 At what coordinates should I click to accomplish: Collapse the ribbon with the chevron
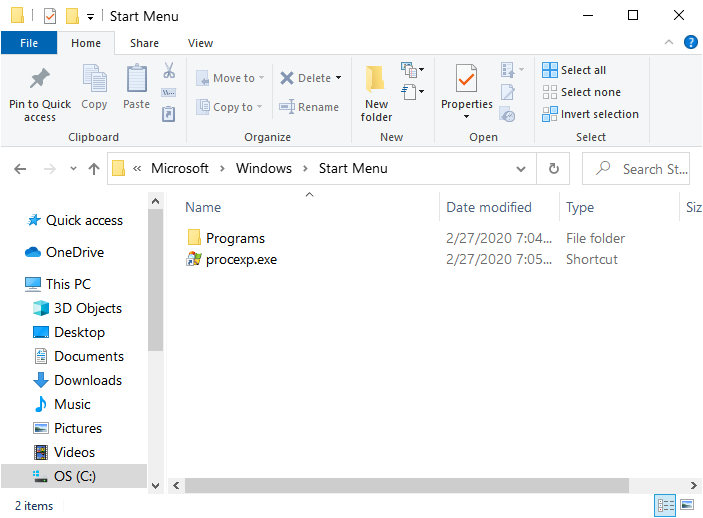click(668, 42)
